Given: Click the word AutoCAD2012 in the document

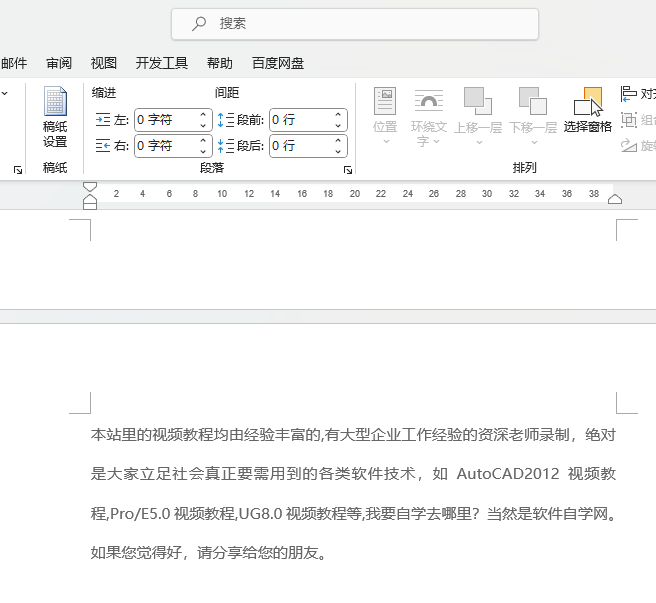Looking at the screenshot, I should [x=508, y=474].
